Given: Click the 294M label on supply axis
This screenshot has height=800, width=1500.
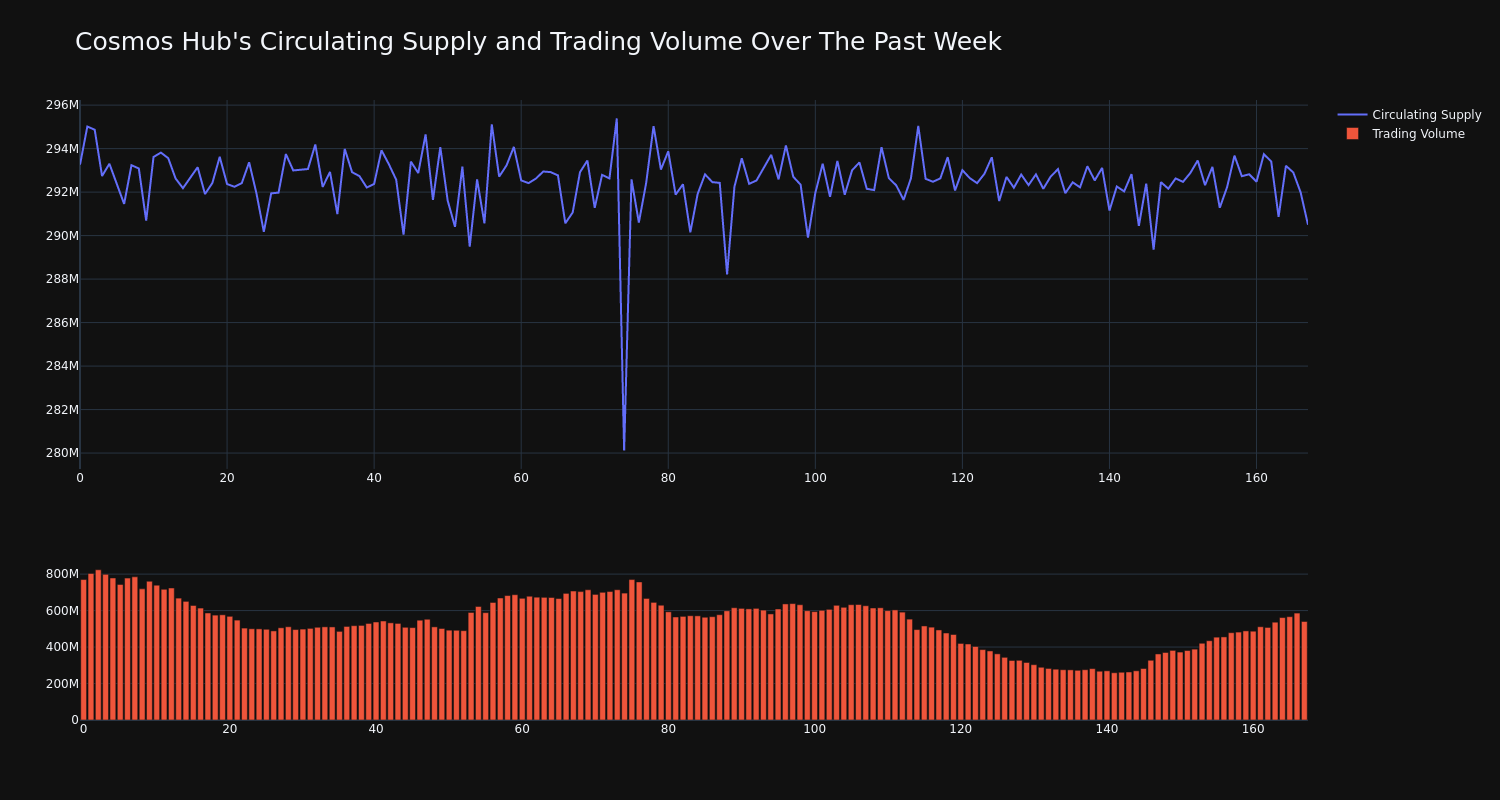Looking at the screenshot, I should click(62, 149).
